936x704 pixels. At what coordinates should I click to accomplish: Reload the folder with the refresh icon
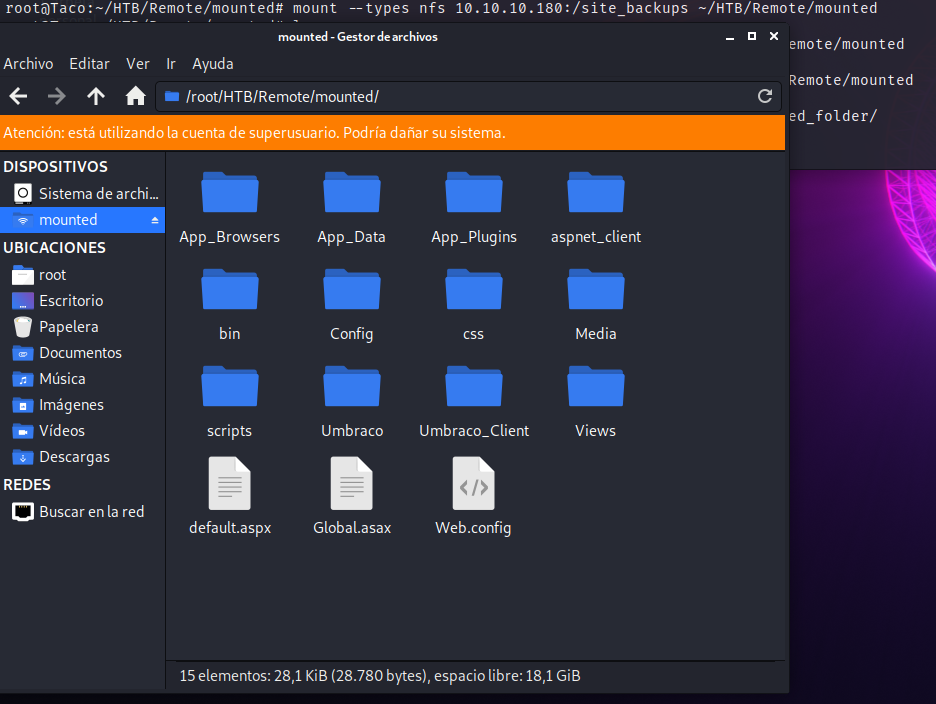pyautogui.click(x=765, y=96)
